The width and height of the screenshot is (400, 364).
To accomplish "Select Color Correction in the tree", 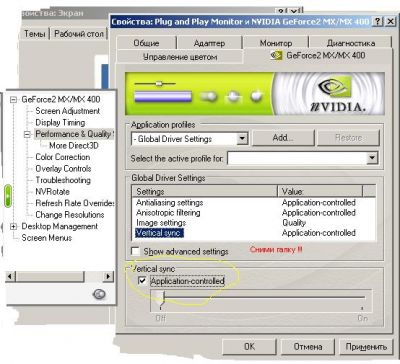I will pos(63,157).
